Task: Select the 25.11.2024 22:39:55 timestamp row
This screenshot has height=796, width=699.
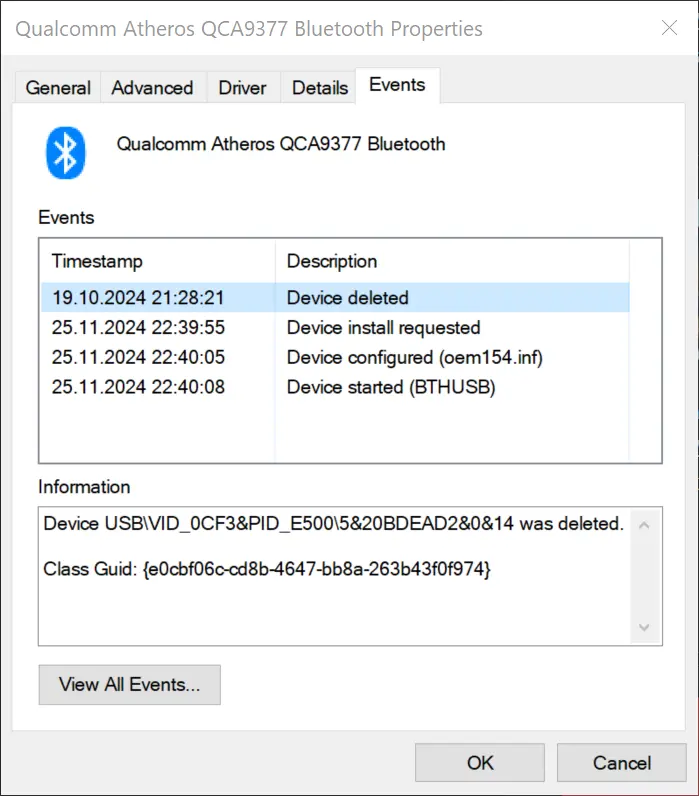Action: (336, 327)
